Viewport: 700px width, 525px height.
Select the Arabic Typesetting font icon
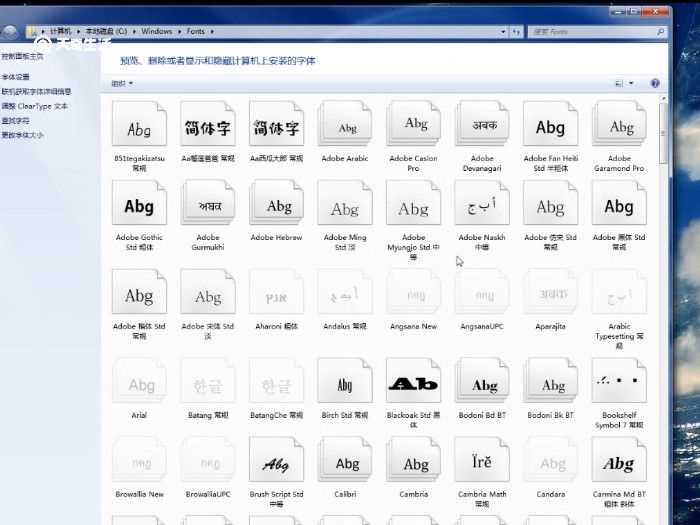(x=619, y=292)
